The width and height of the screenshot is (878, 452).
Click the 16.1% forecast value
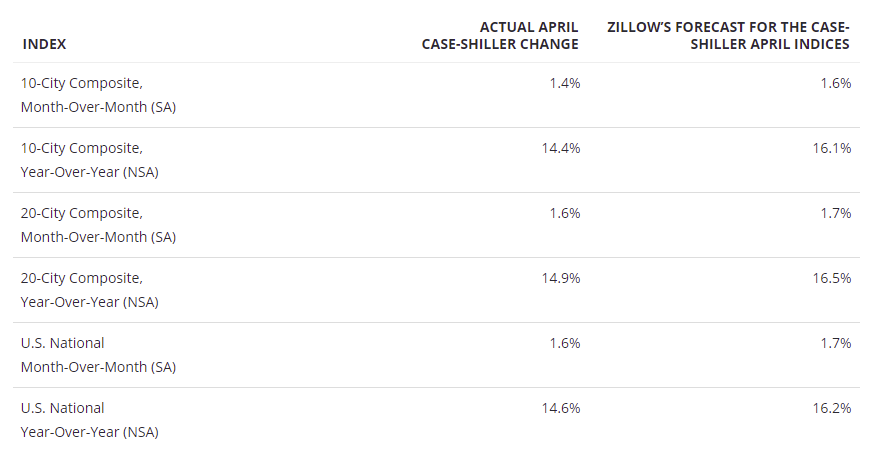click(x=832, y=148)
